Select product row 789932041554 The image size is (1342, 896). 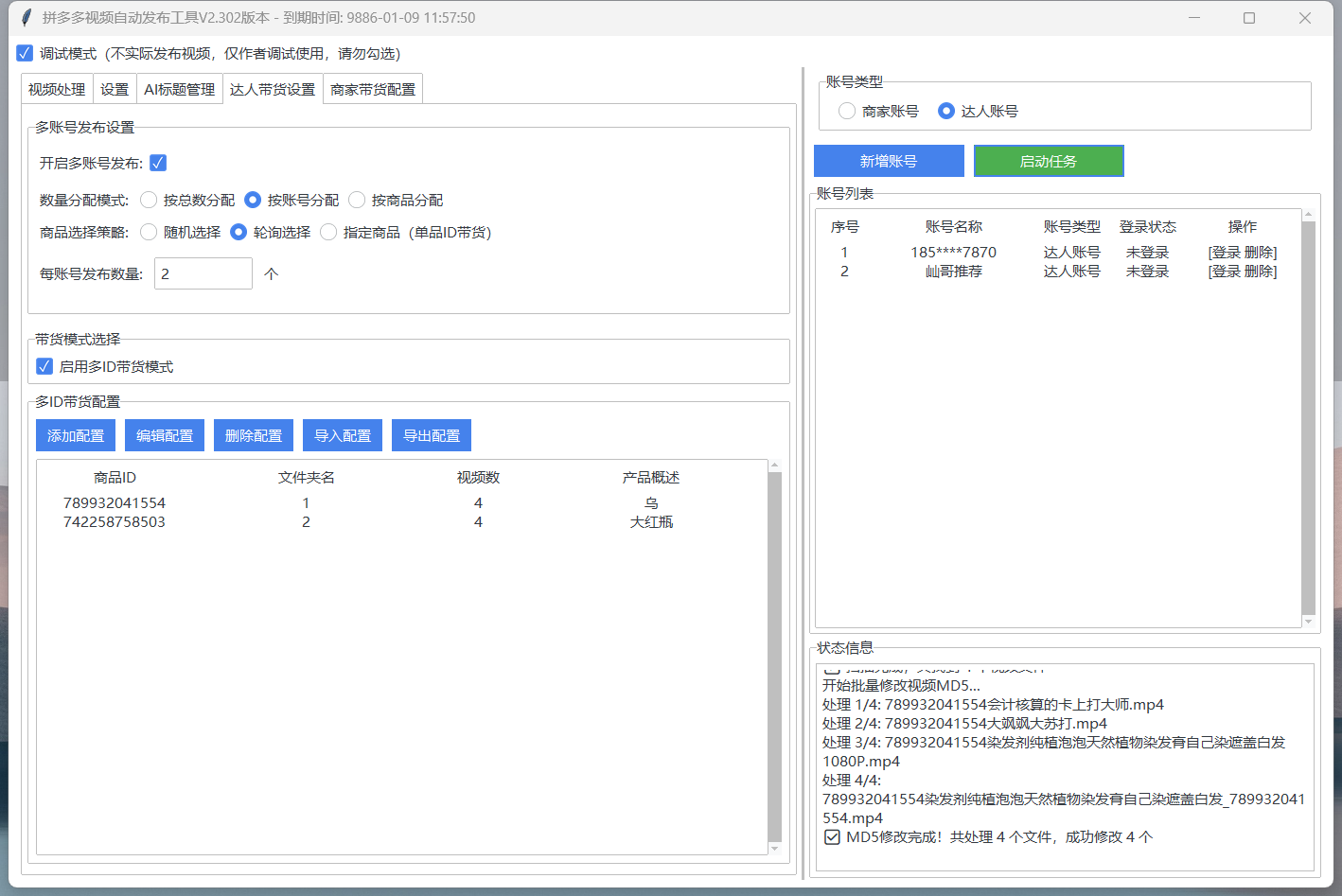pos(402,502)
